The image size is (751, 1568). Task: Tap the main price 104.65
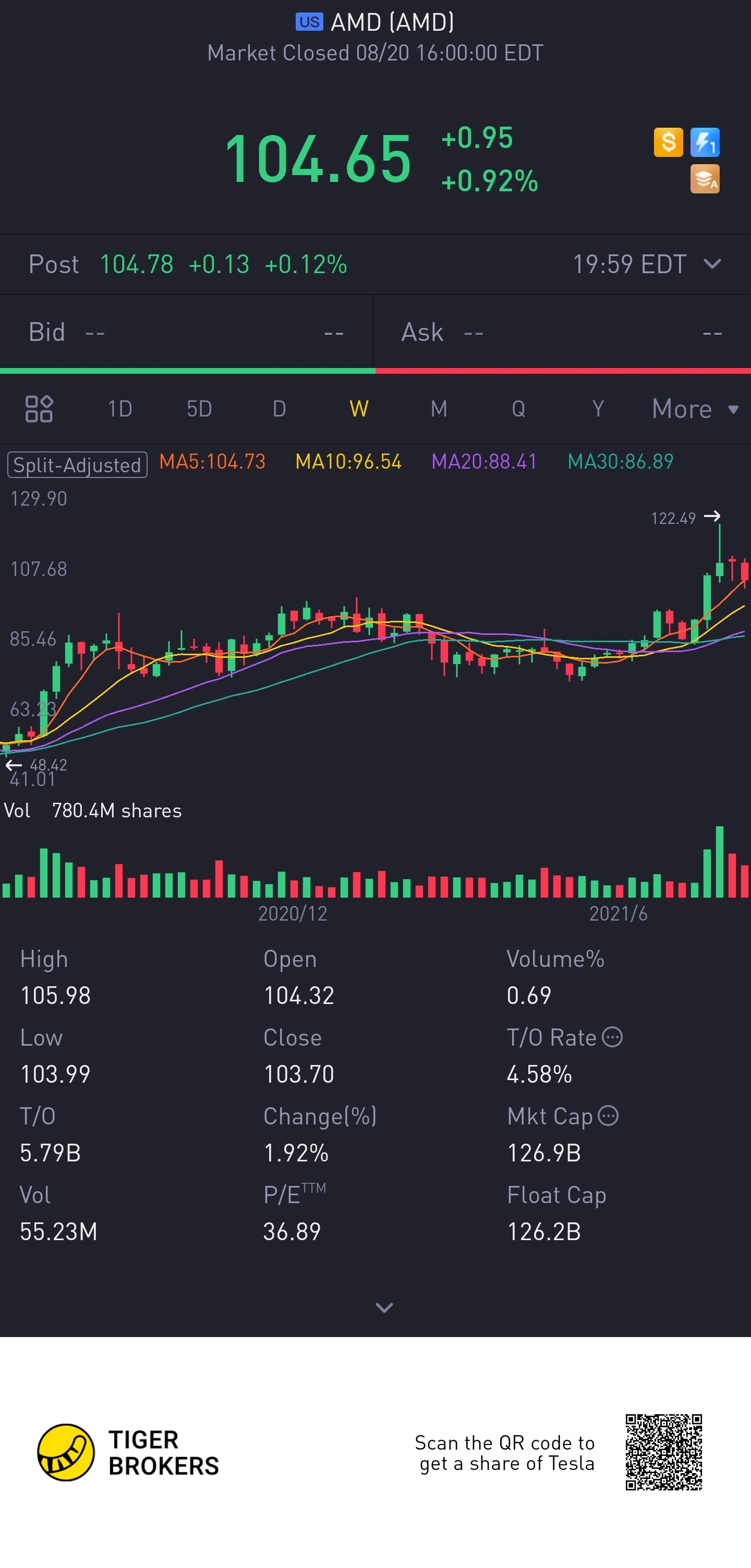(318, 159)
